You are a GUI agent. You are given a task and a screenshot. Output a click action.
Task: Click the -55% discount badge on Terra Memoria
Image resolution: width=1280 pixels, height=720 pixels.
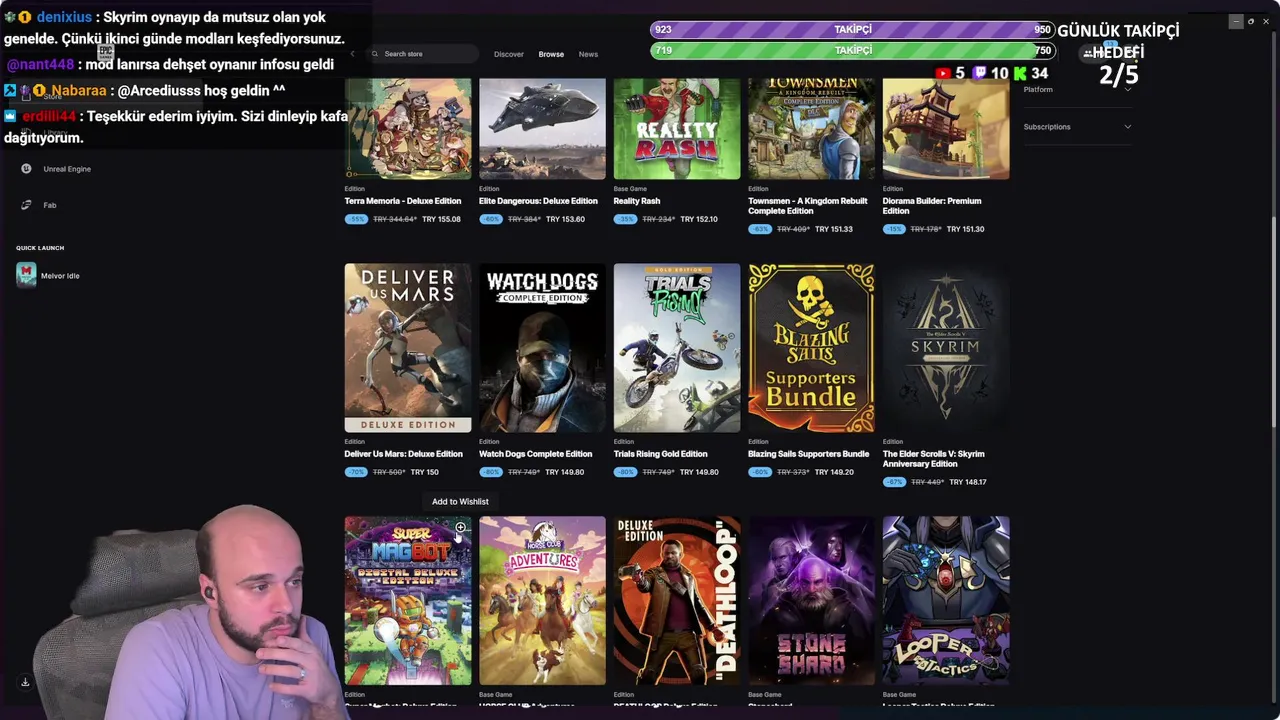click(356, 219)
